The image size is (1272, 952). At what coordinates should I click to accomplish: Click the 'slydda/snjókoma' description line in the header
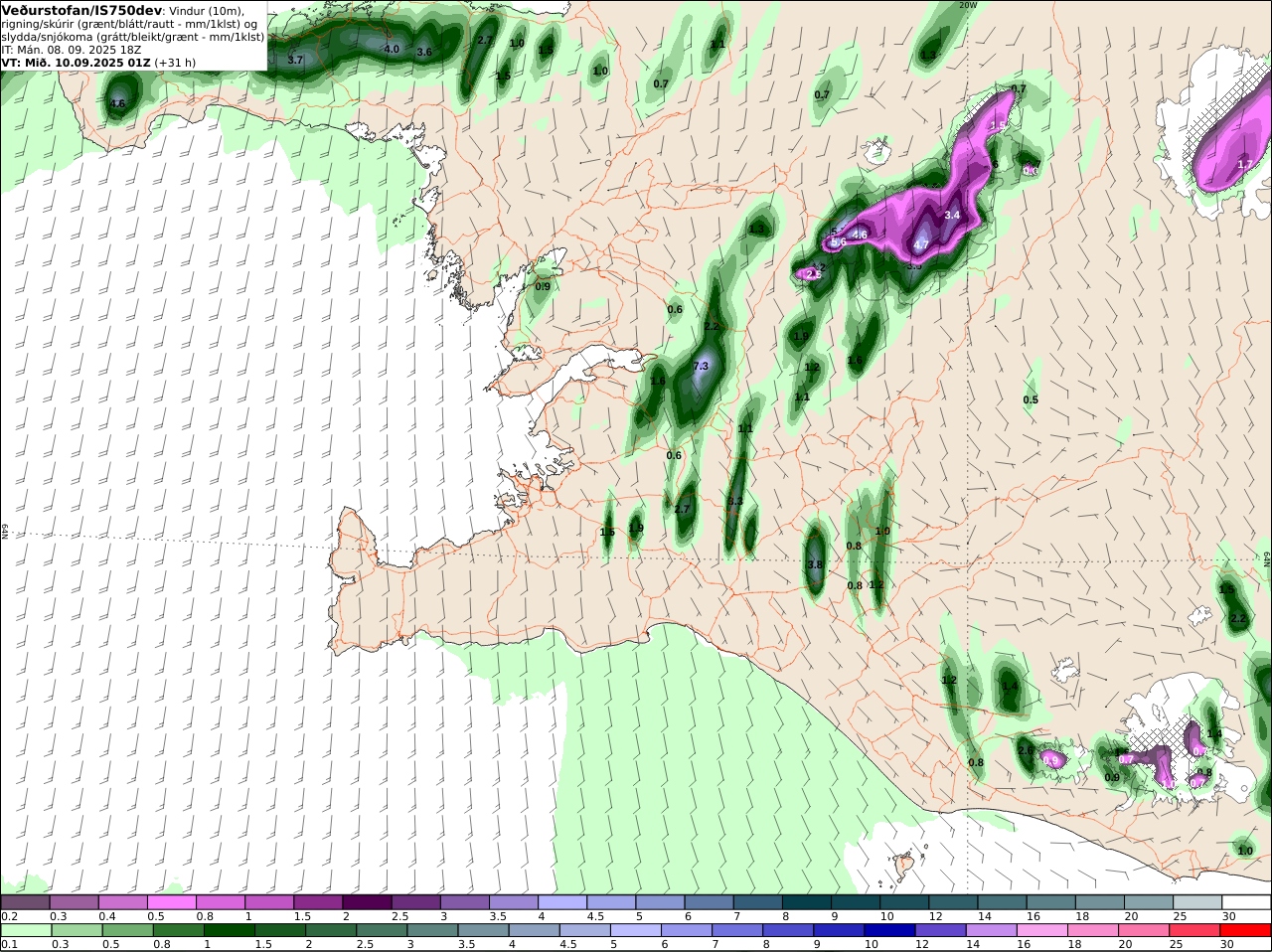tap(132, 37)
